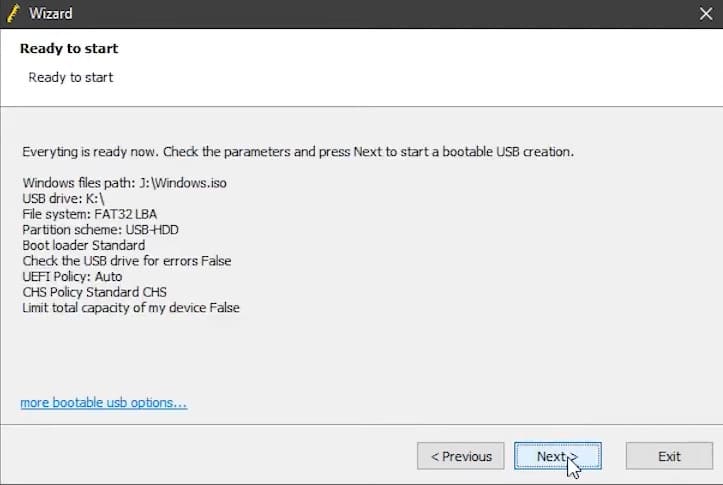Click the File system FAT32 LBA line
This screenshot has height=485, width=723.
coord(89,214)
